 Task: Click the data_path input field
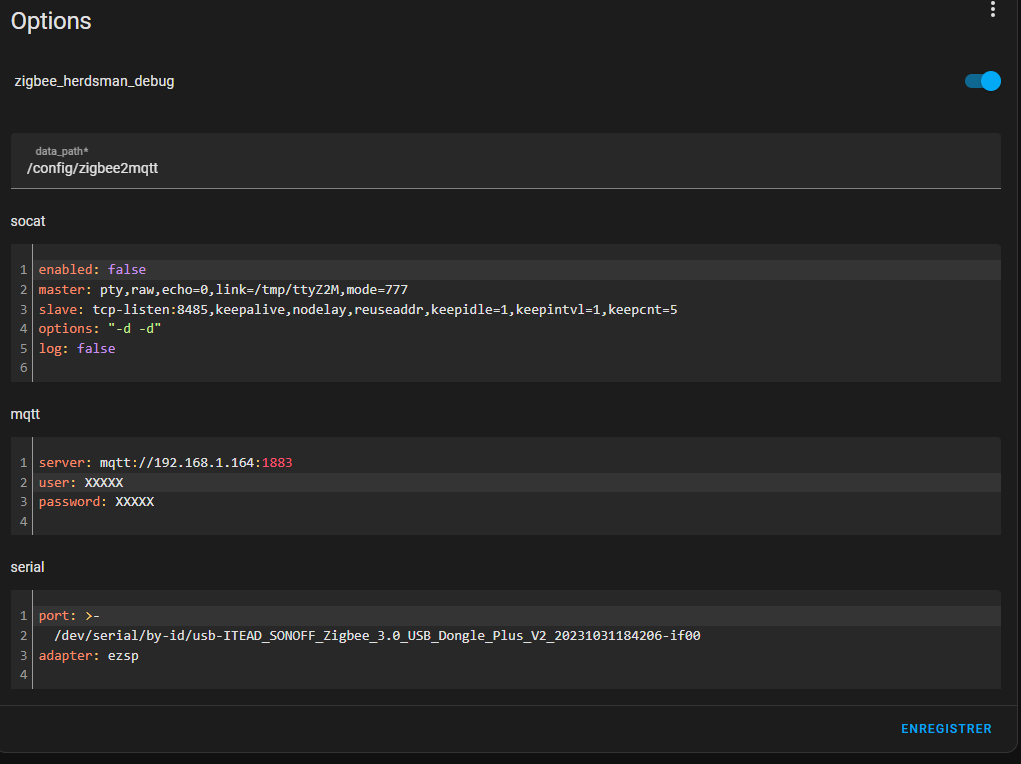(x=505, y=168)
